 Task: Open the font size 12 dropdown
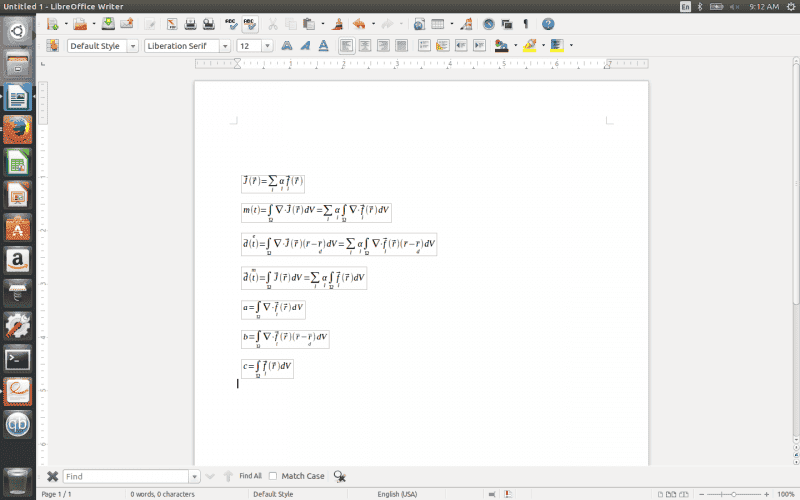tap(268, 46)
